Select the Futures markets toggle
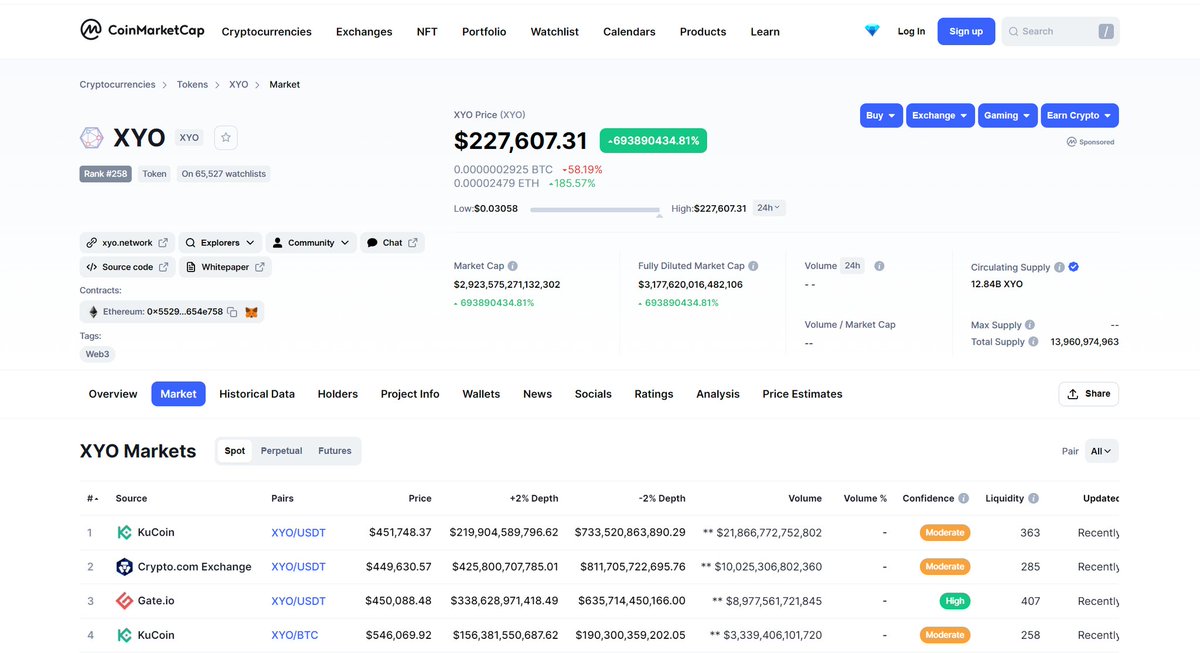 [x=335, y=451]
